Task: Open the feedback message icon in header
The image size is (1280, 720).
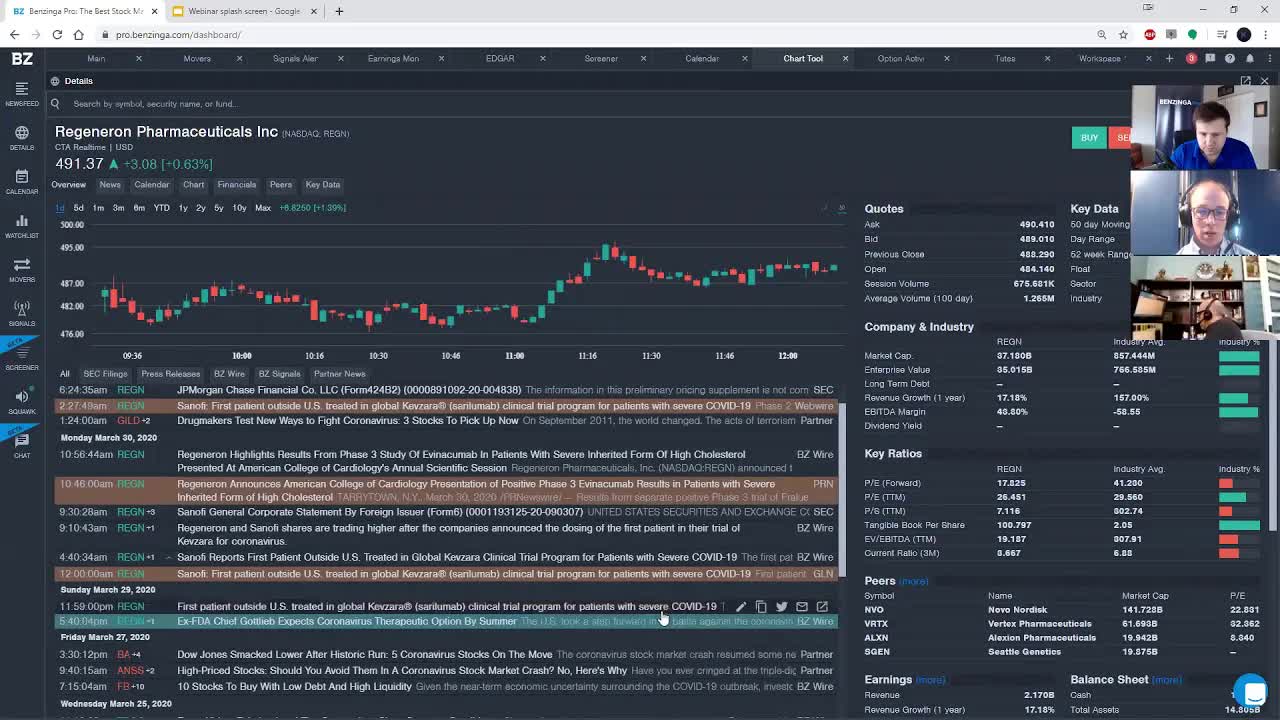Action: click(x=1210, y=59)
